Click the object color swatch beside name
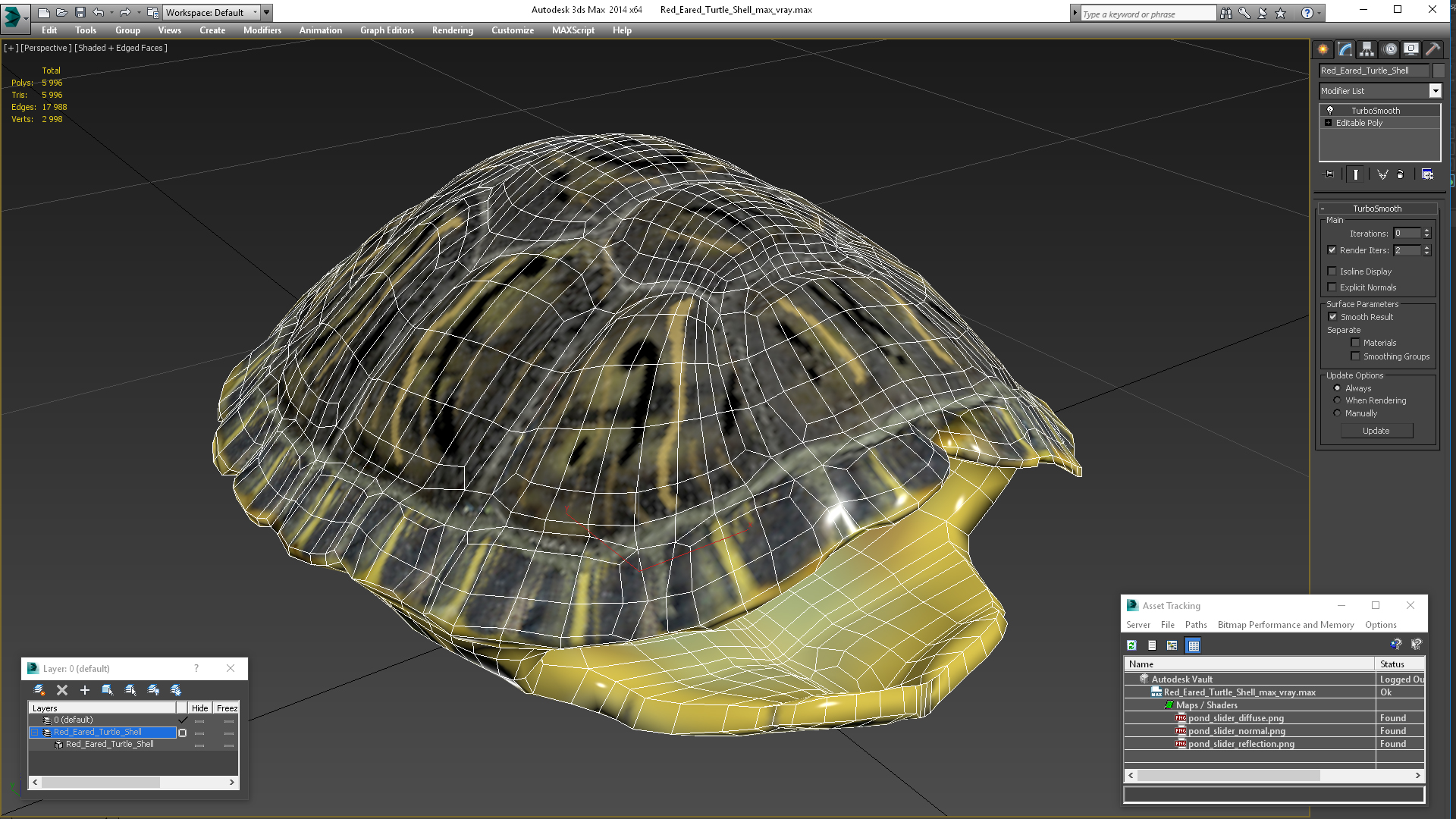The image size is (1456, 819). tap(1438, 71)
